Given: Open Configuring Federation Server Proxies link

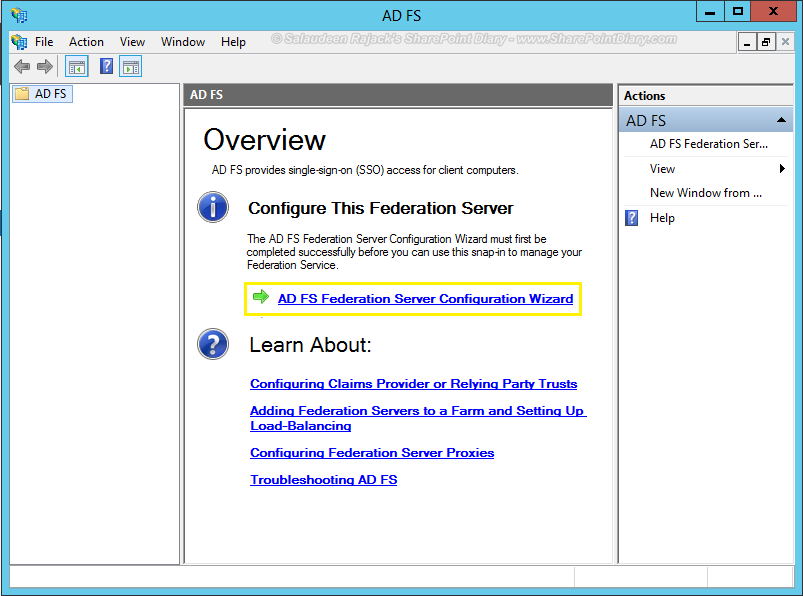Looking at the screenshot, I should 372,453.
